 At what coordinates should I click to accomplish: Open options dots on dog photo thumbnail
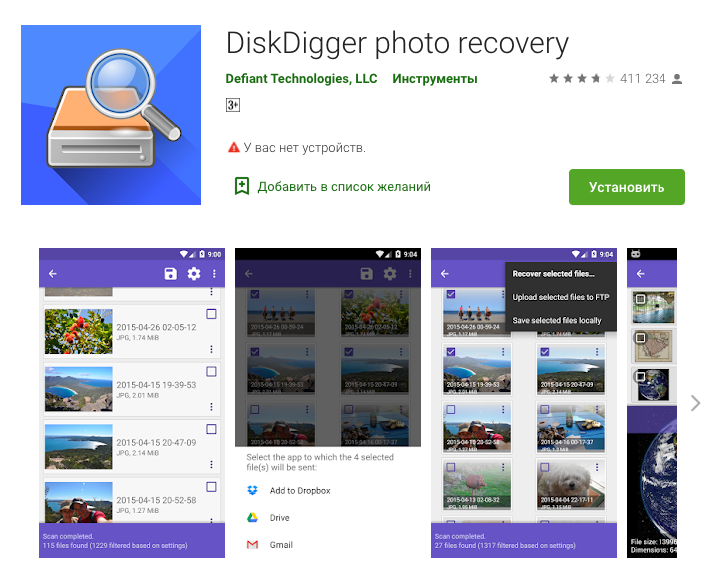pos(597,467)
